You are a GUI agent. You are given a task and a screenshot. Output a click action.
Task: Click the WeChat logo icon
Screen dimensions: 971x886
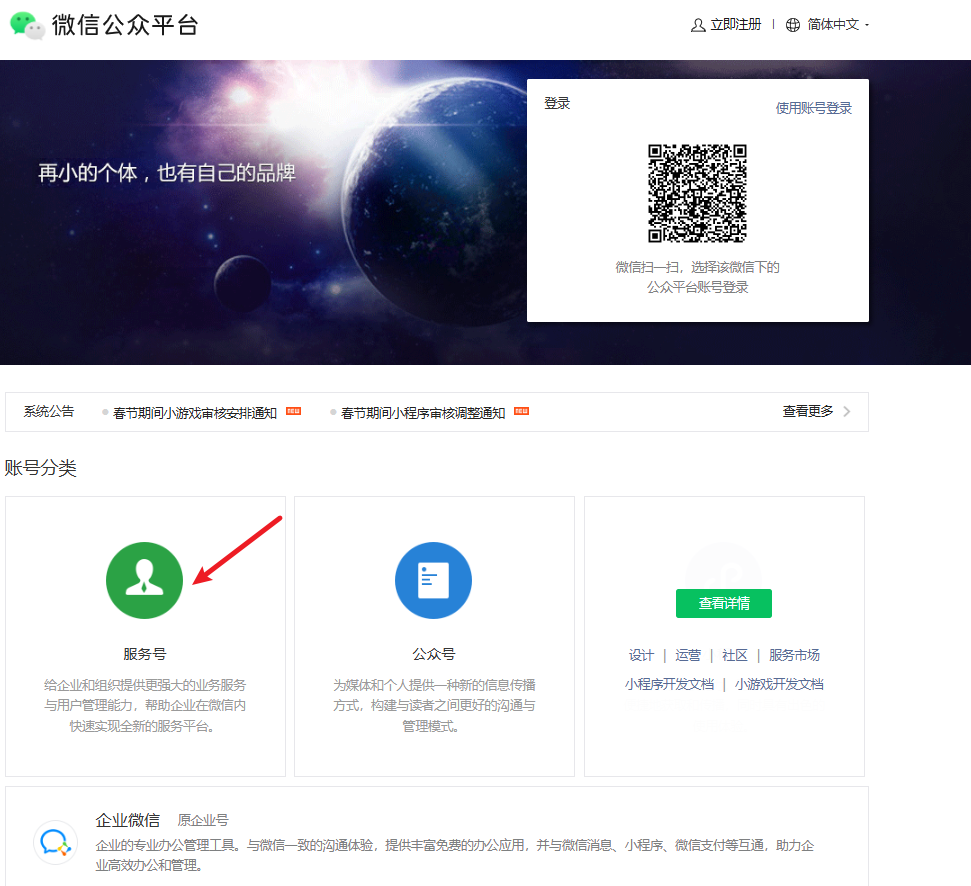[28, 26]
